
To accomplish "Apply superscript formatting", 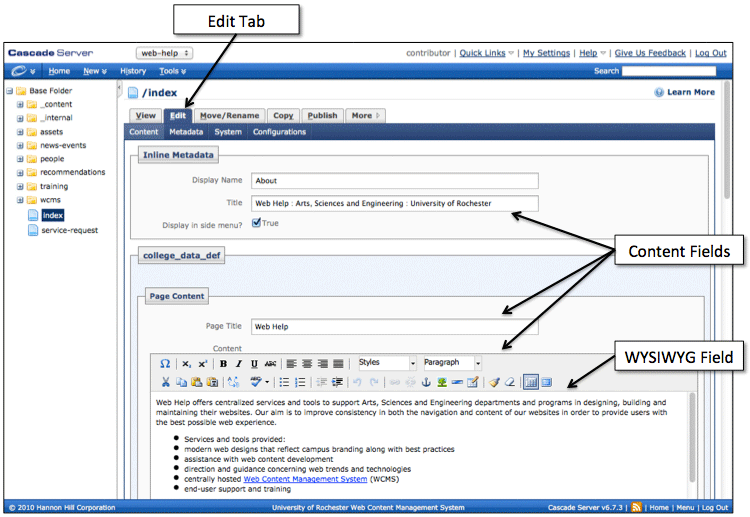I will [x=203, y=364].
